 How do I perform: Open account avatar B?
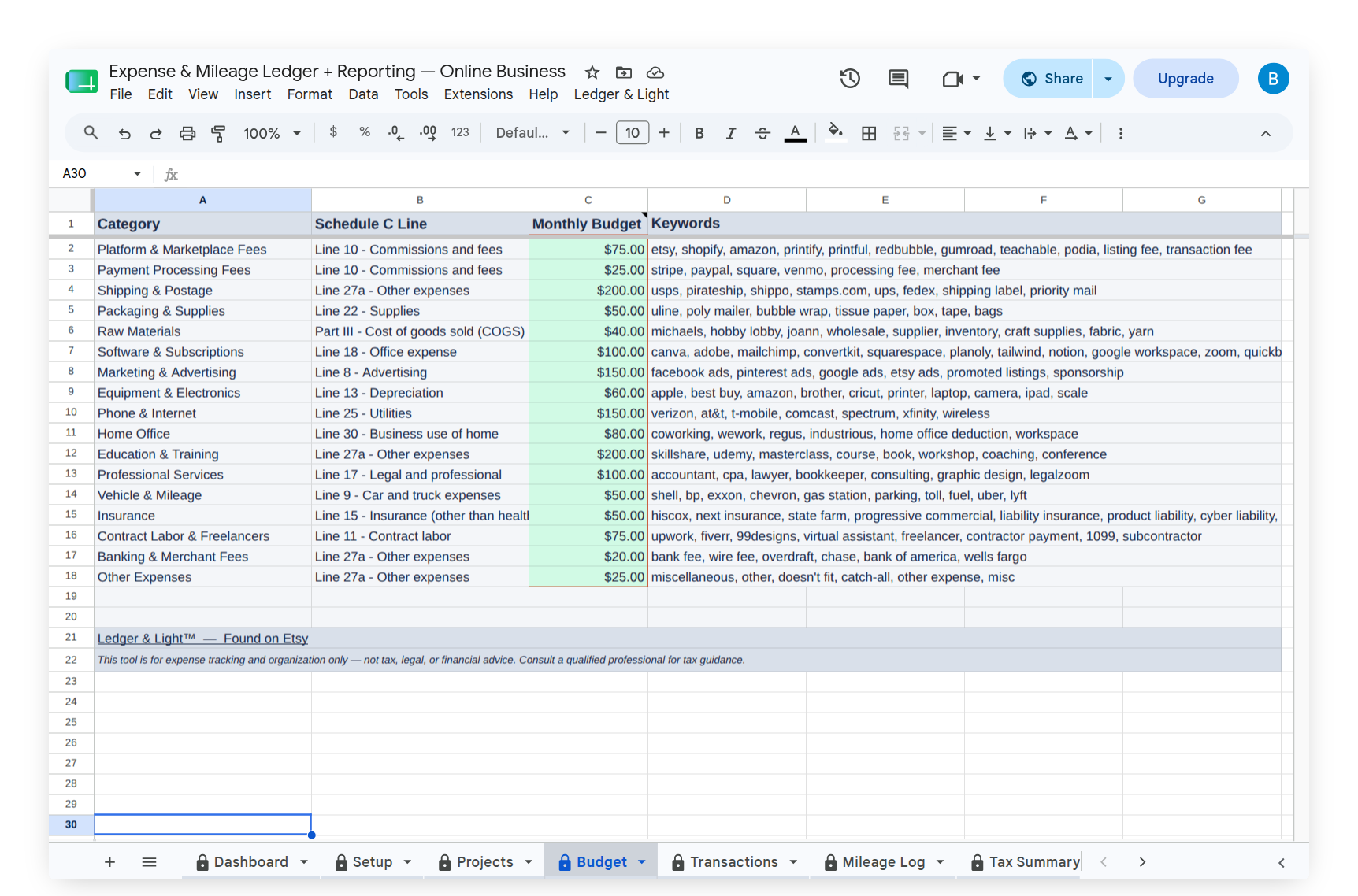pos(1273,79)
